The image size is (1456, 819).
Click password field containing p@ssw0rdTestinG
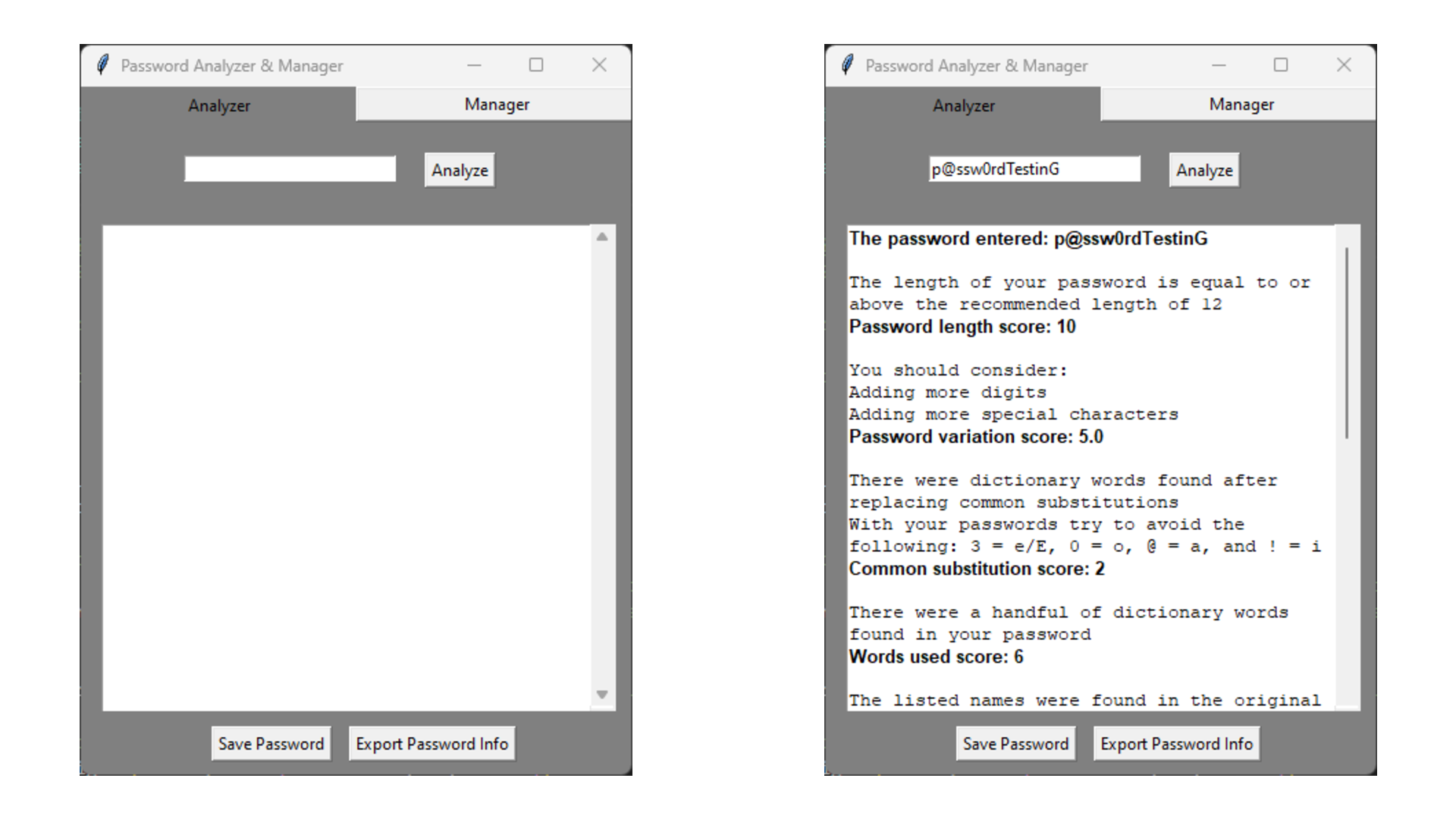(1034, 169)
